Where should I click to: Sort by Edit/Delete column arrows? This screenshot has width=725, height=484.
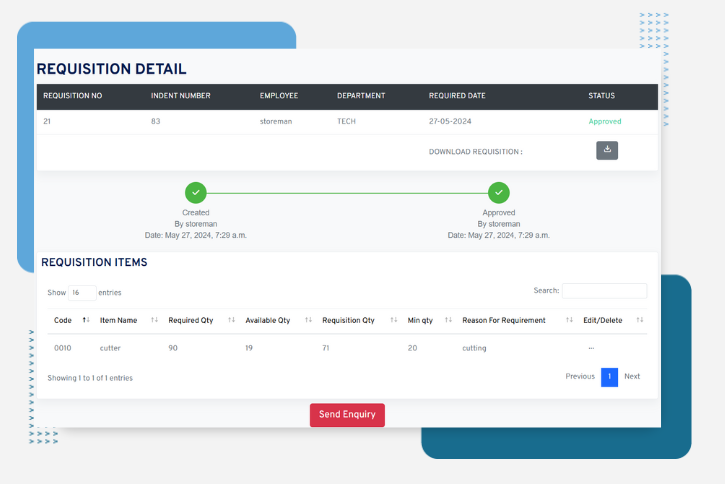point(639,320)
